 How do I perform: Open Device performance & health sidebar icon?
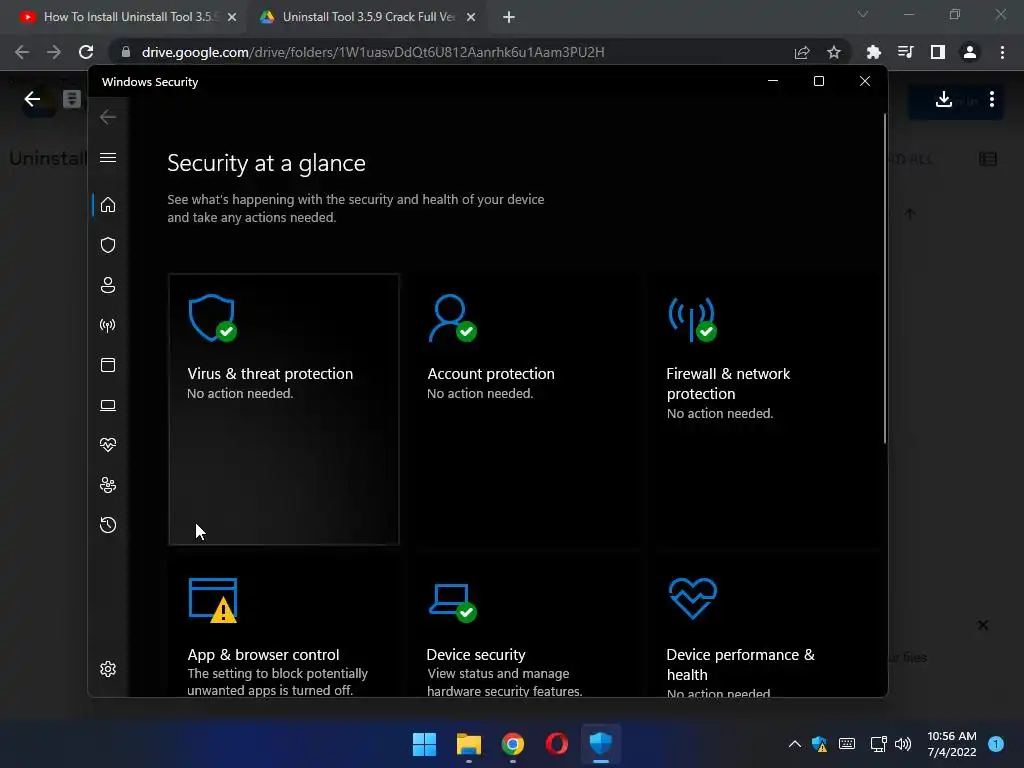click(x=108, y=445)
